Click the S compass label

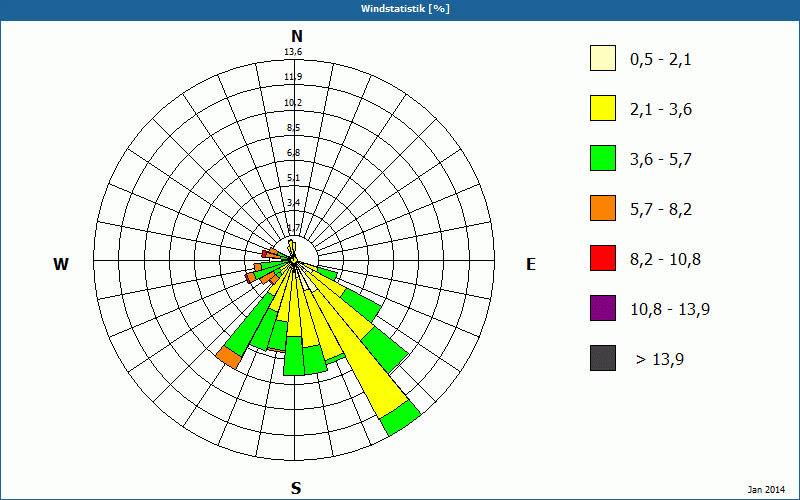(x=296, y=488)
